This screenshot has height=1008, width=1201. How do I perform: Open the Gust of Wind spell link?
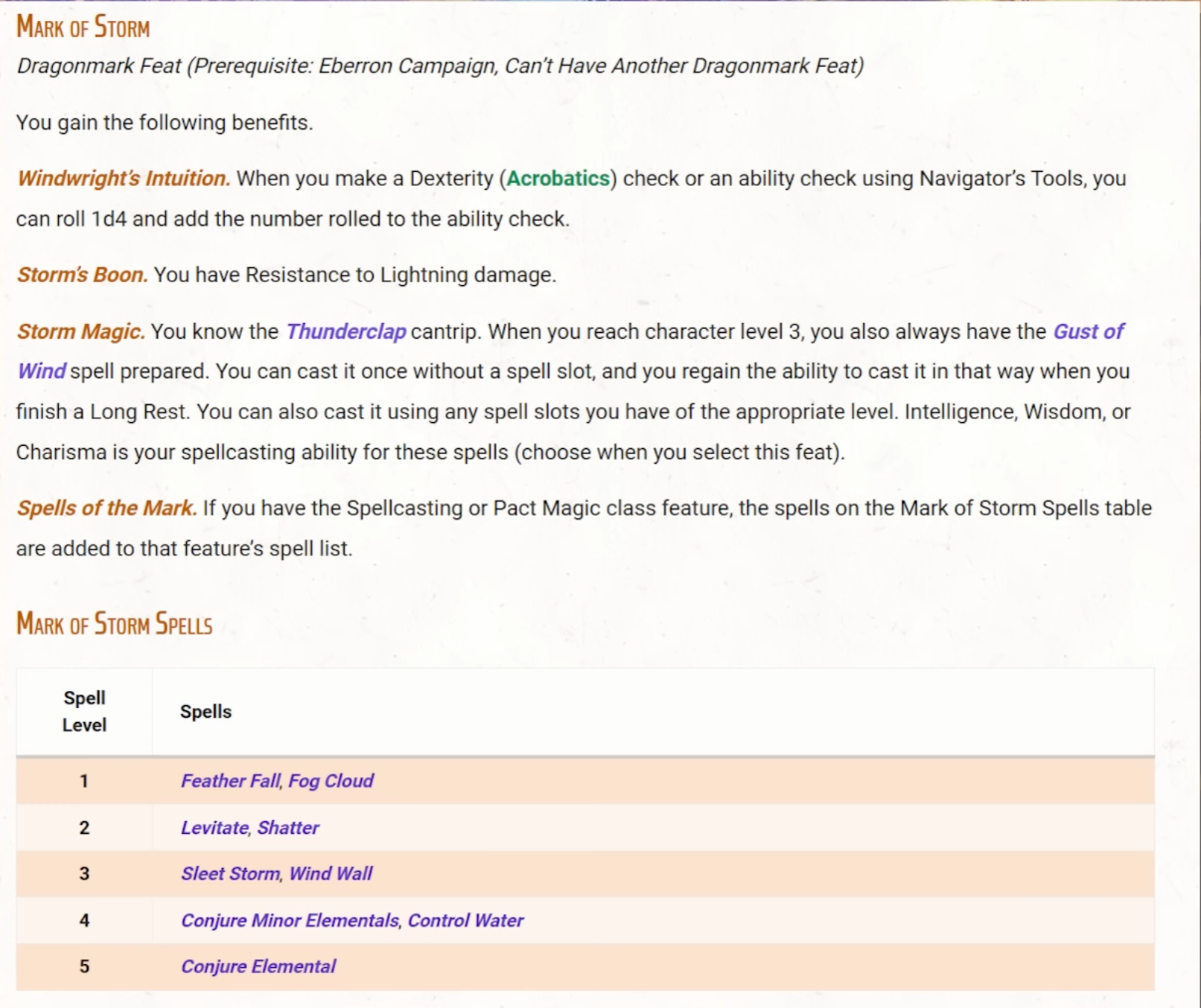pos(1088,331)
